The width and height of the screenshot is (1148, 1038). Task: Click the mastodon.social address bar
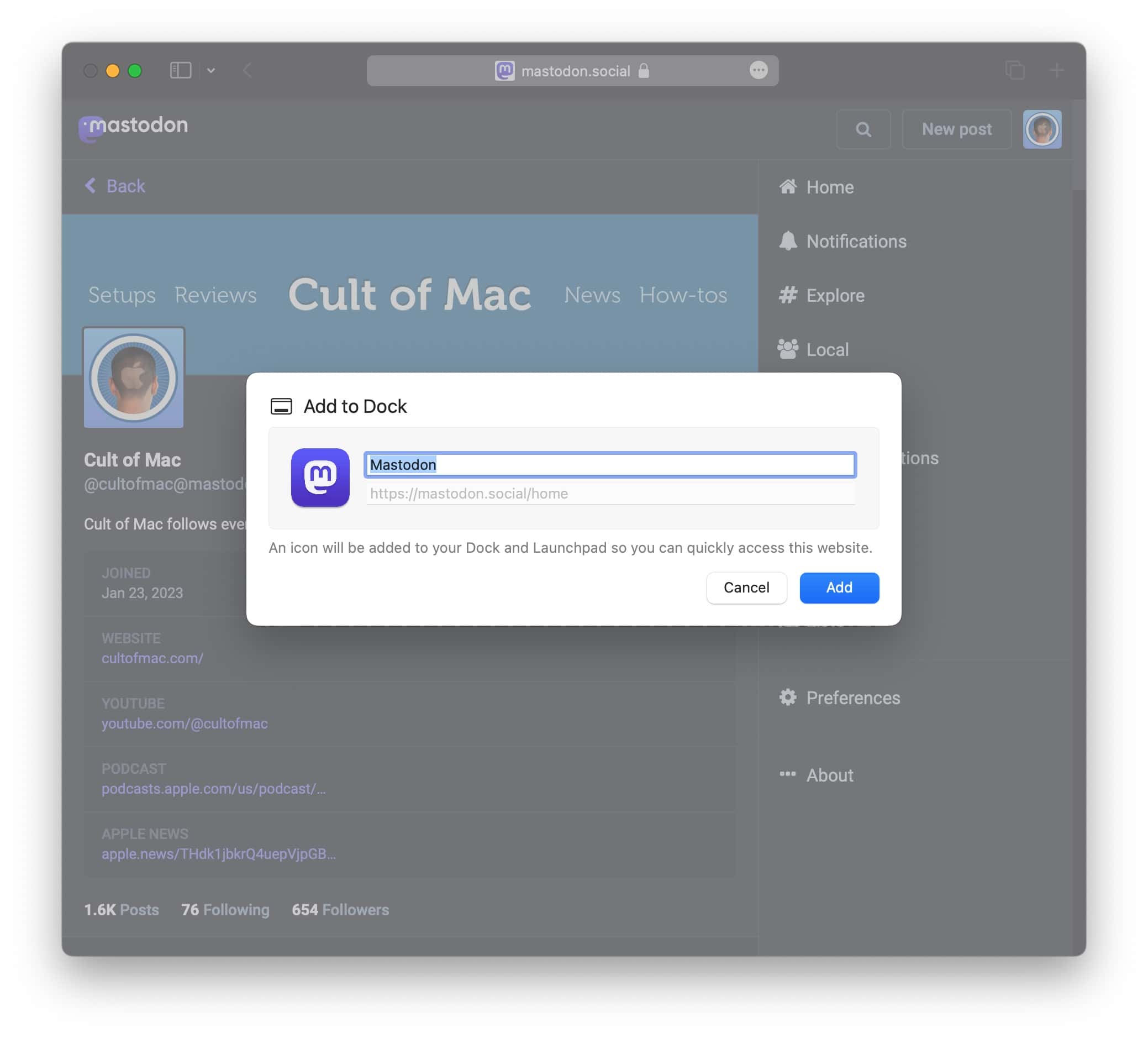[x=572, y=71]
